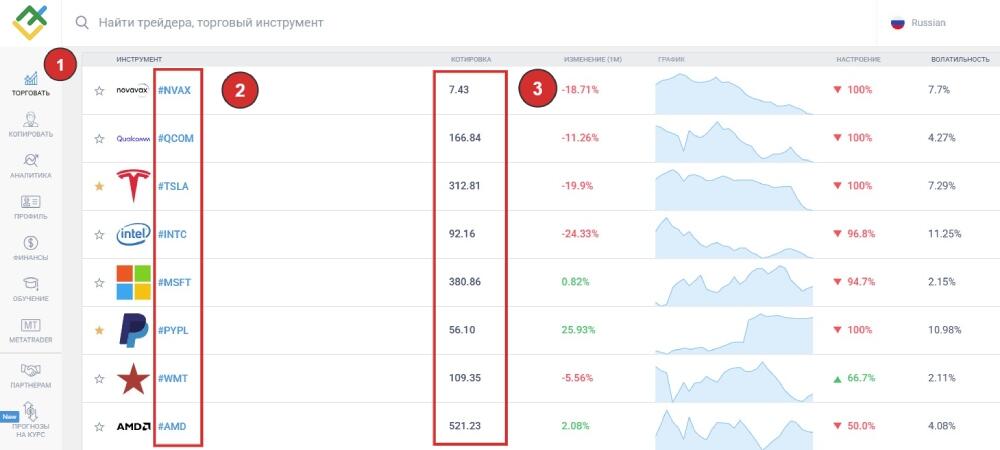Sort by the Инструмент column header
The image size is (1000, 450).
coord(139,59)
